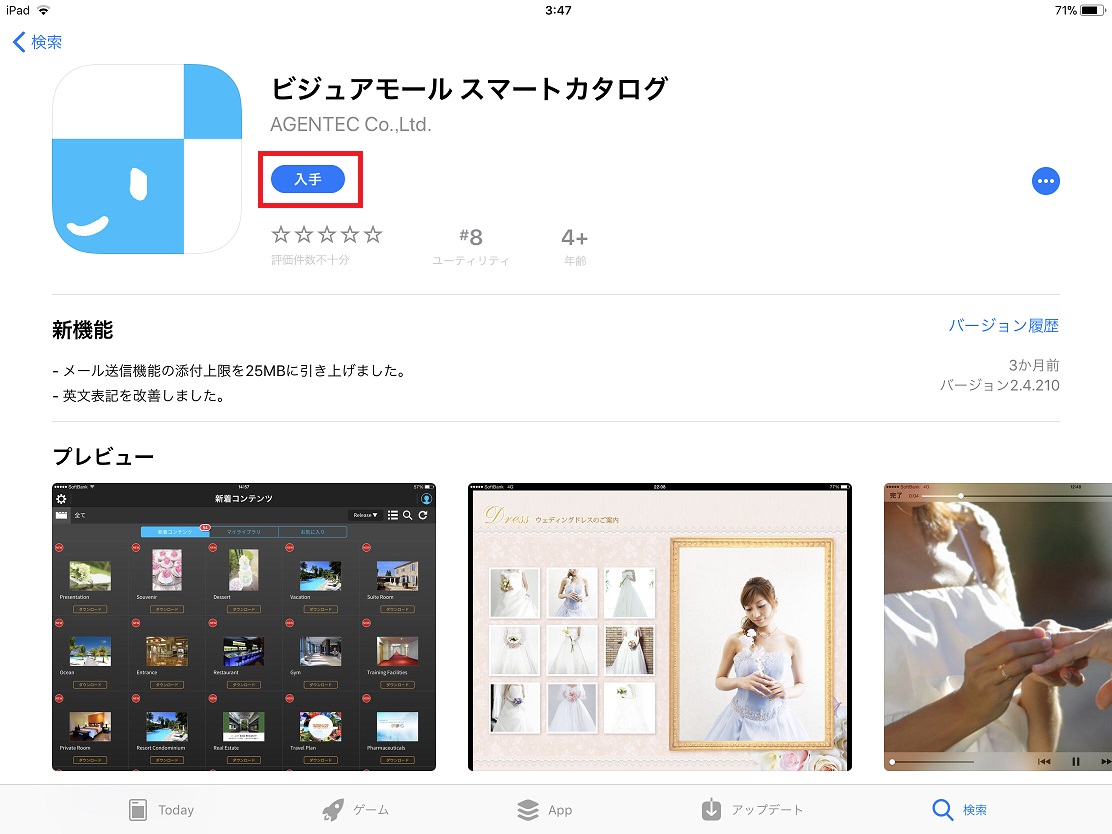Open the more options ellipsis button
The height and width of the screenshot is (834, 1112).
(x=1045, y=181)
